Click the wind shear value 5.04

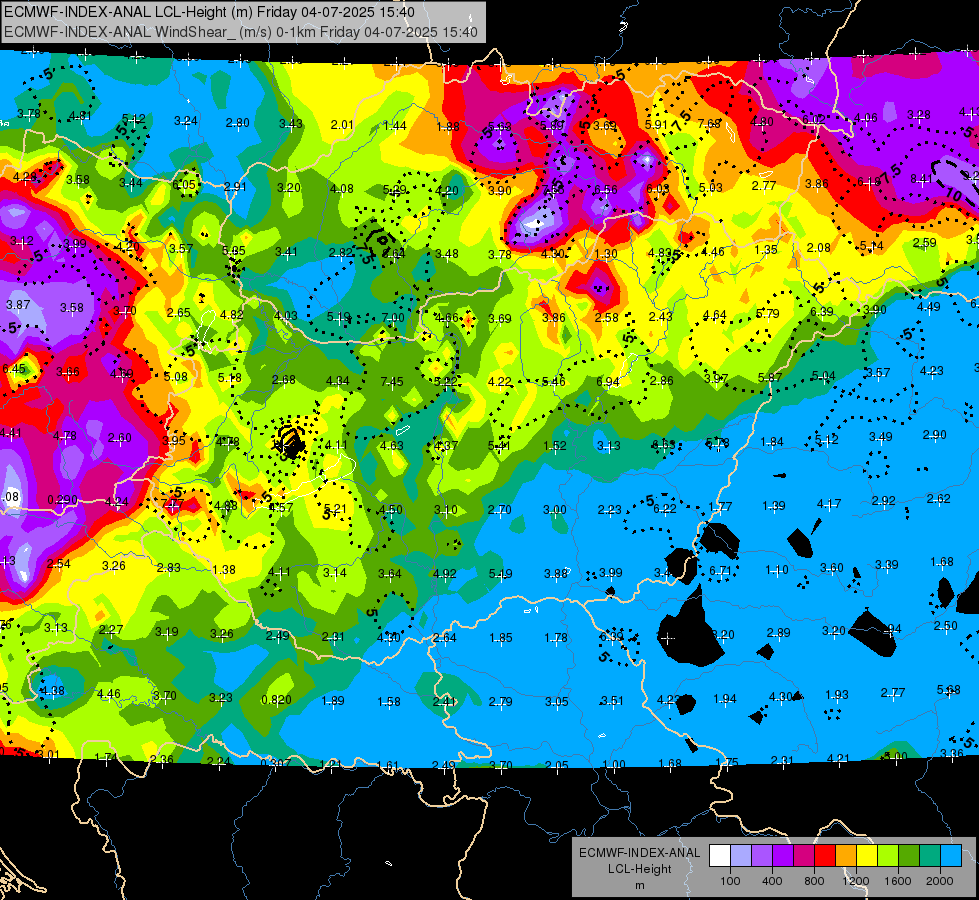coord(824,376)
